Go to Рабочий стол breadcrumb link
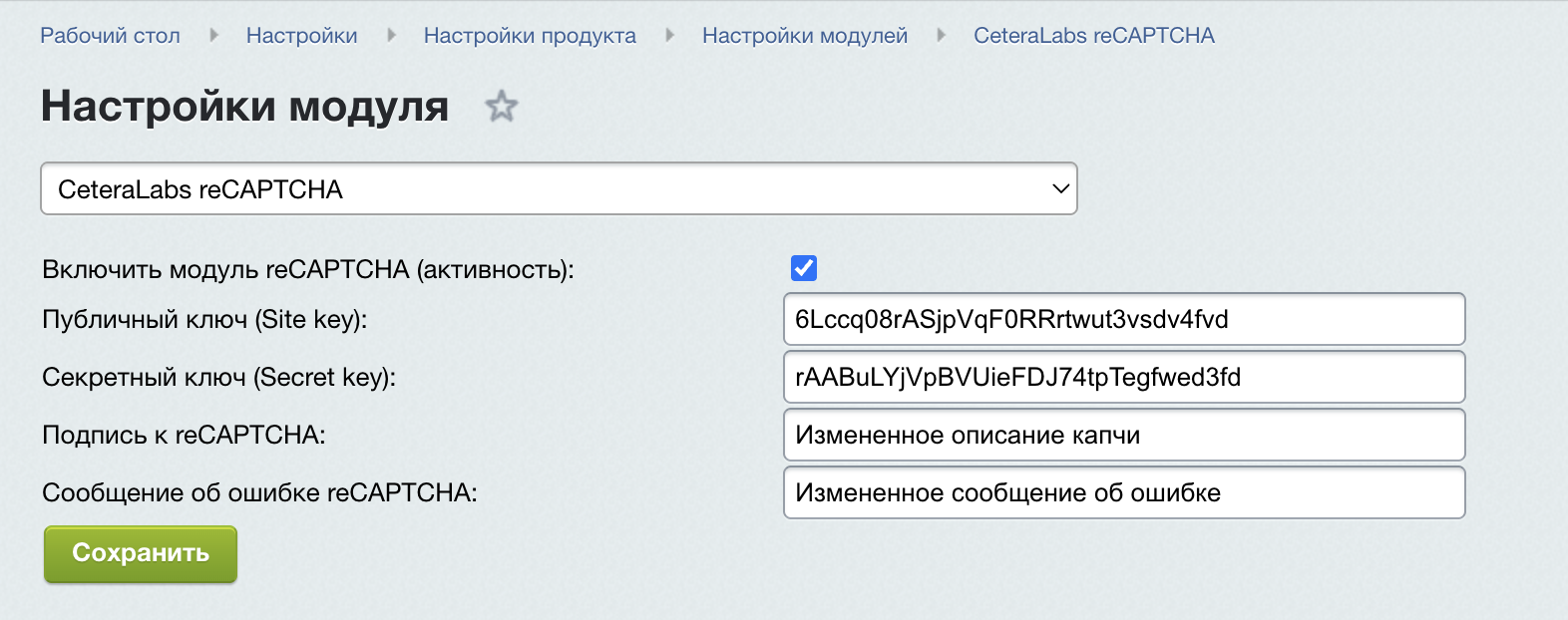The width and height of the screenshot is (1568, 620). 110,36
